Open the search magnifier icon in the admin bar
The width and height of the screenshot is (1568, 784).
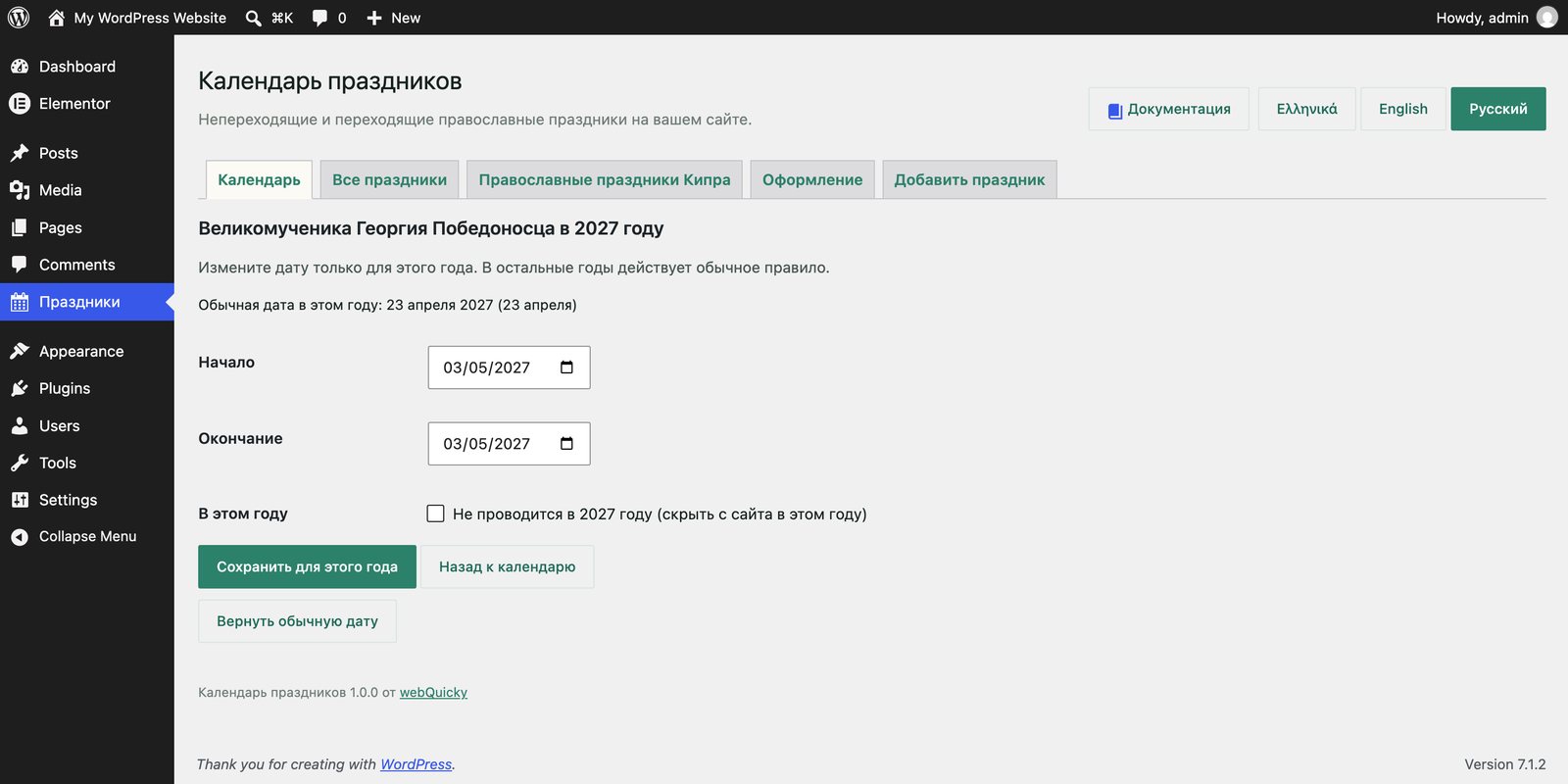(254, 18)
